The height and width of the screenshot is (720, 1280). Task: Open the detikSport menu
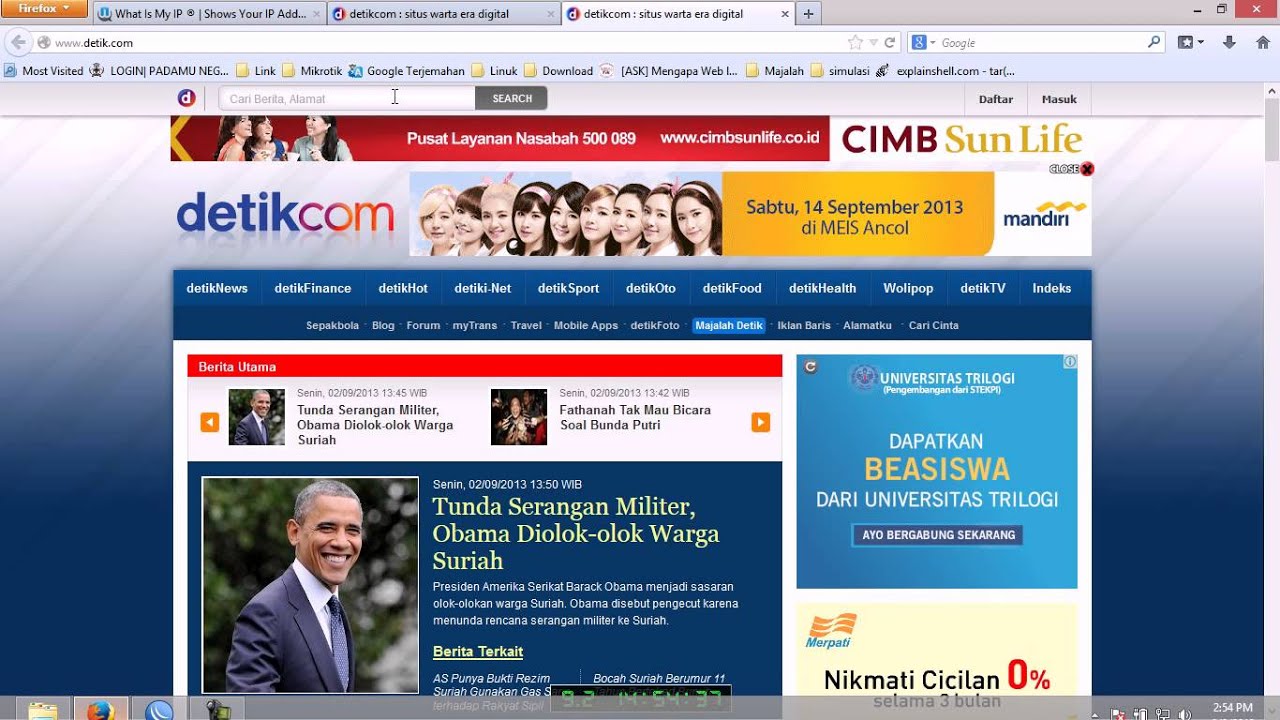[x=568, y=288]
